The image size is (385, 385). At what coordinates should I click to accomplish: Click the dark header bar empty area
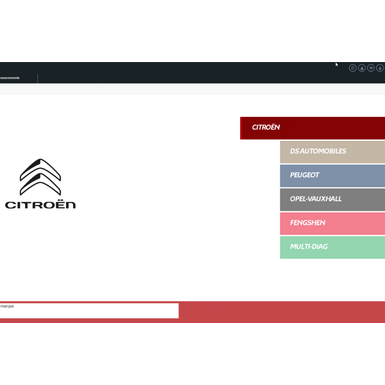(187, 72)
